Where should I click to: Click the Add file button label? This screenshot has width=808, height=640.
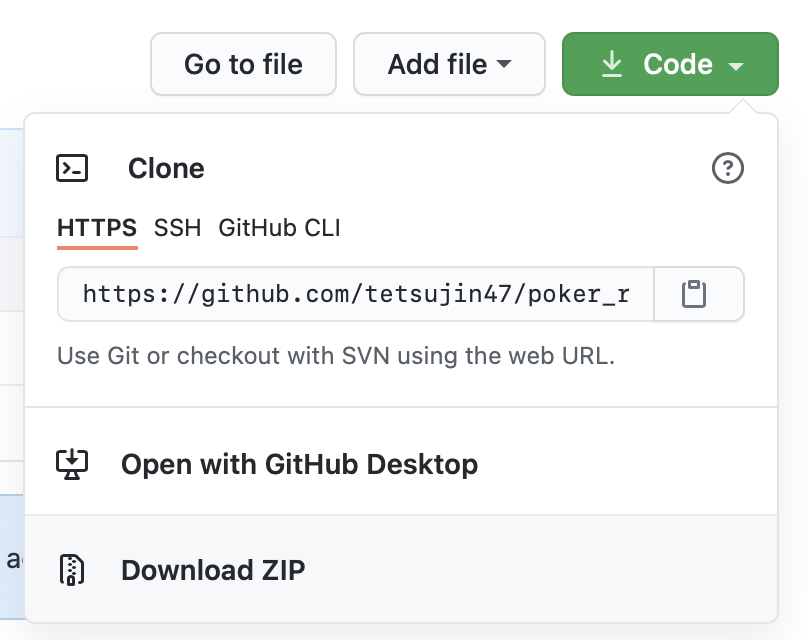(437, 64)
